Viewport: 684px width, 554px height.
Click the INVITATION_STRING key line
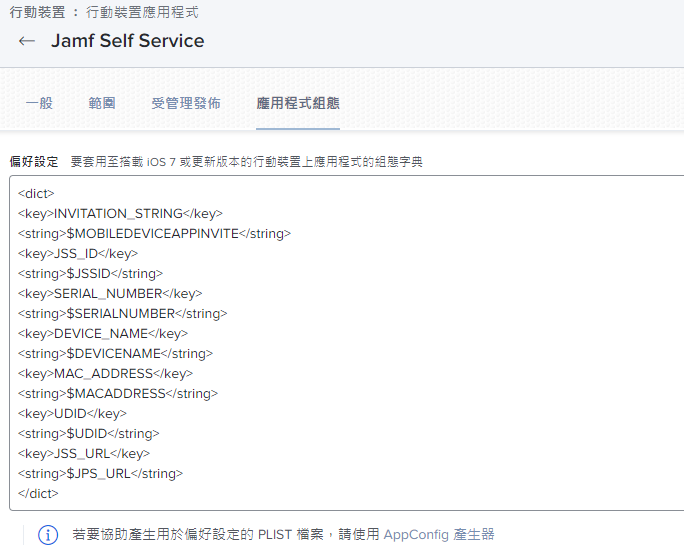120,213
